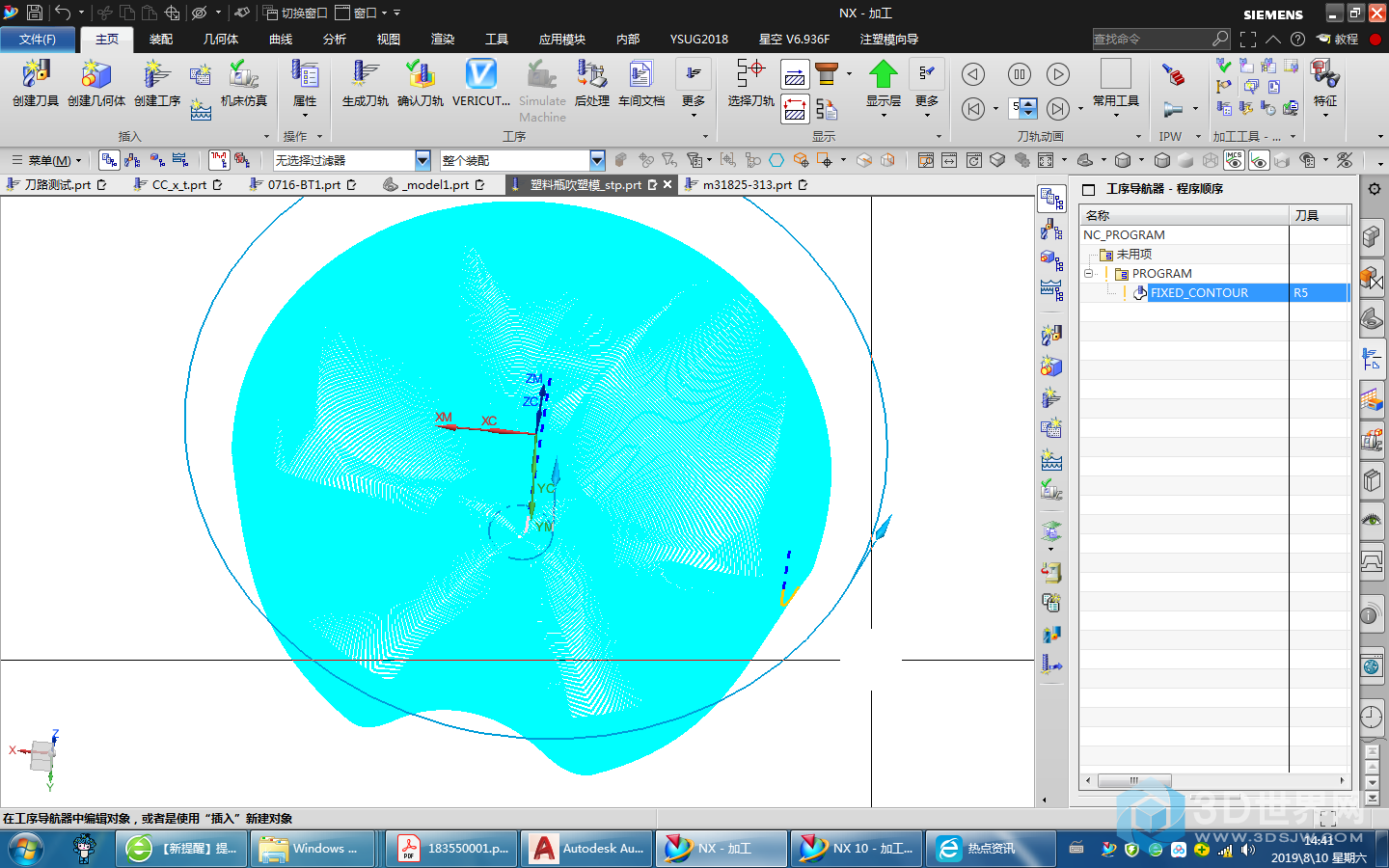Click the 切换窗口 button
The width and height of the screenshot is (1389, 868).
pos(295,13)
